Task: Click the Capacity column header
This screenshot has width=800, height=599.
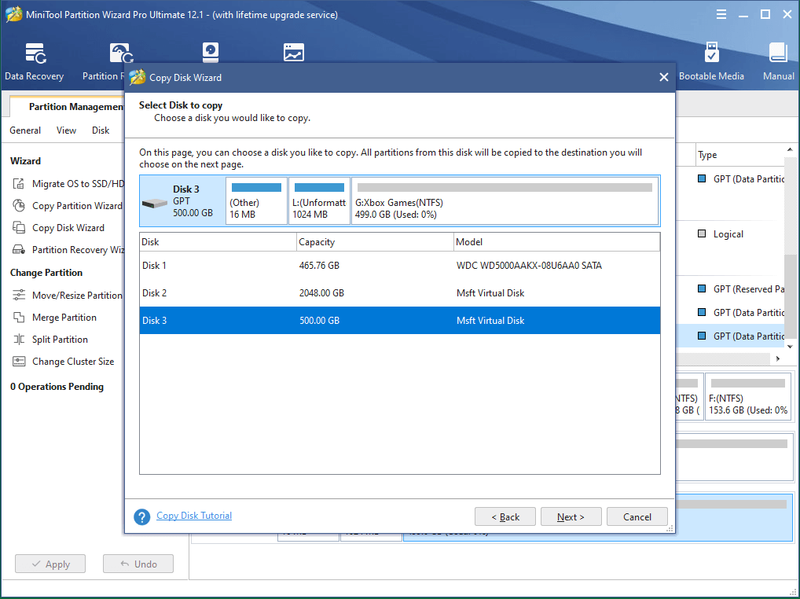Action: click(x=375, y=242)
